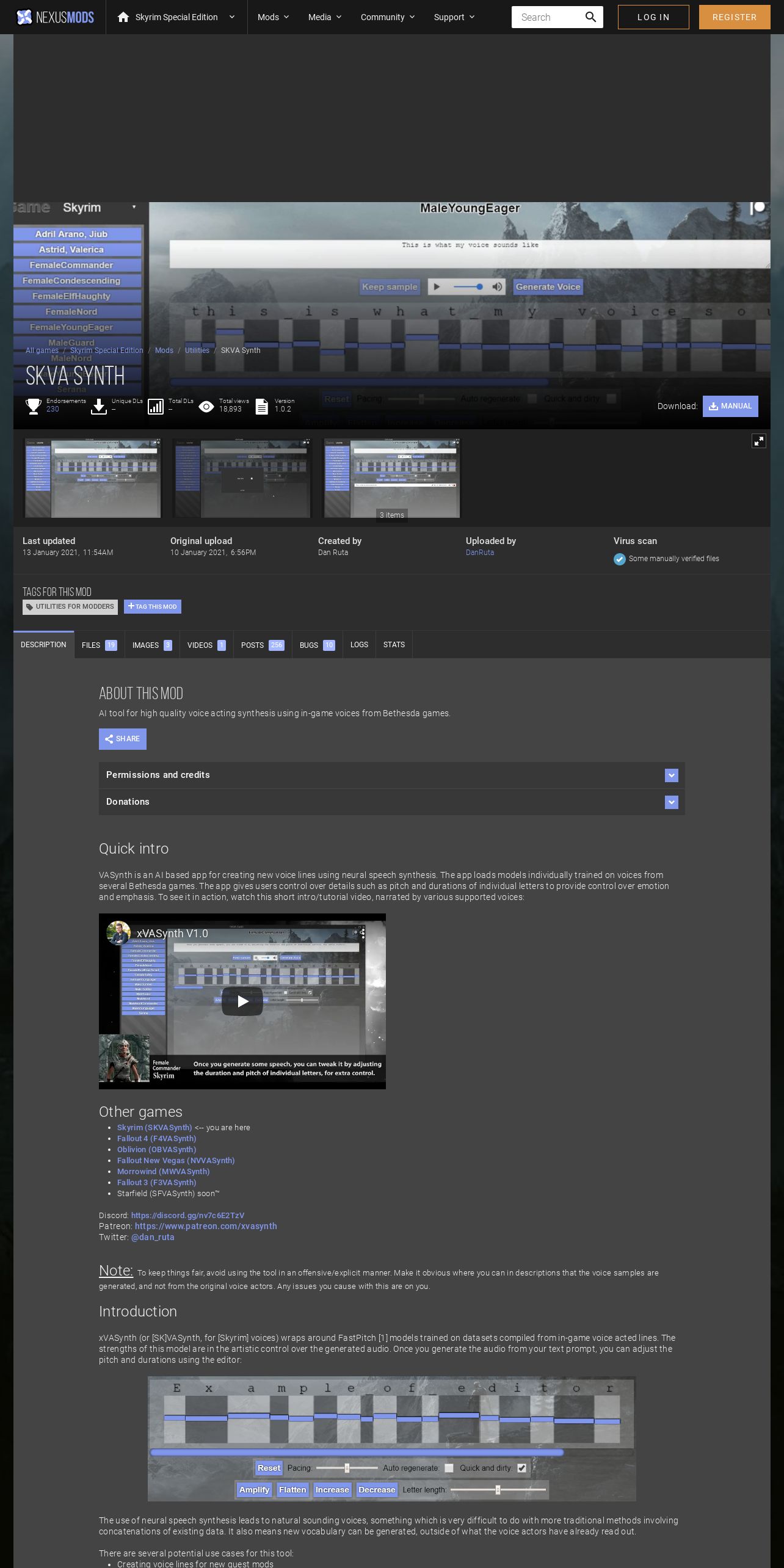
Task: Click the total downloads bar chart icon
Action: tap(156, 406)
